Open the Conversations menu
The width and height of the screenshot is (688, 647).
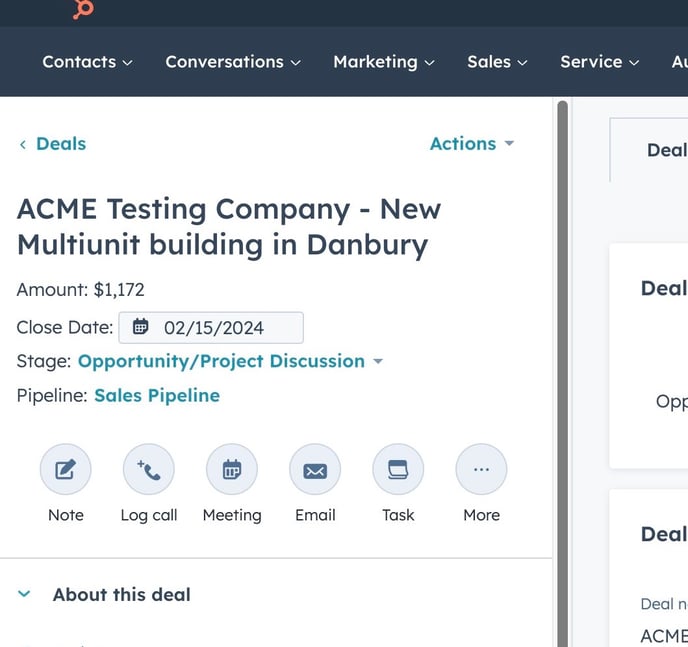232,62
